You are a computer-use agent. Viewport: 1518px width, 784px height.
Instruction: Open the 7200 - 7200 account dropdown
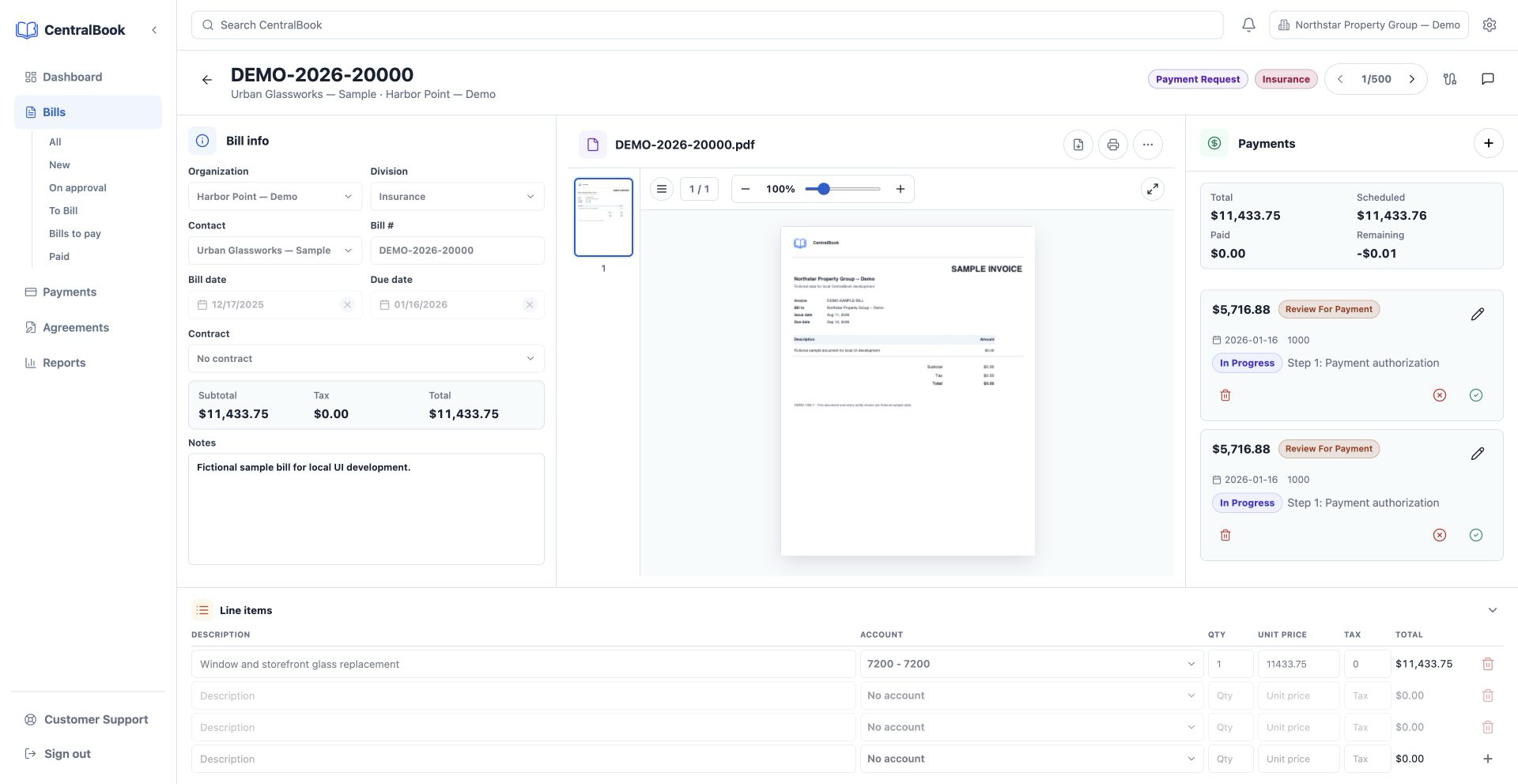(x=1032, y=664)
